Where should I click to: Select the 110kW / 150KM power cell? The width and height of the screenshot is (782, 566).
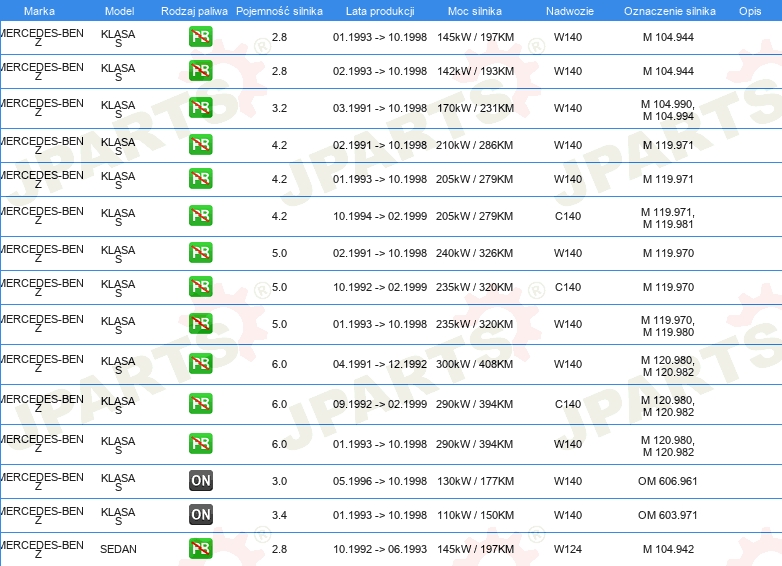(475, 515)
